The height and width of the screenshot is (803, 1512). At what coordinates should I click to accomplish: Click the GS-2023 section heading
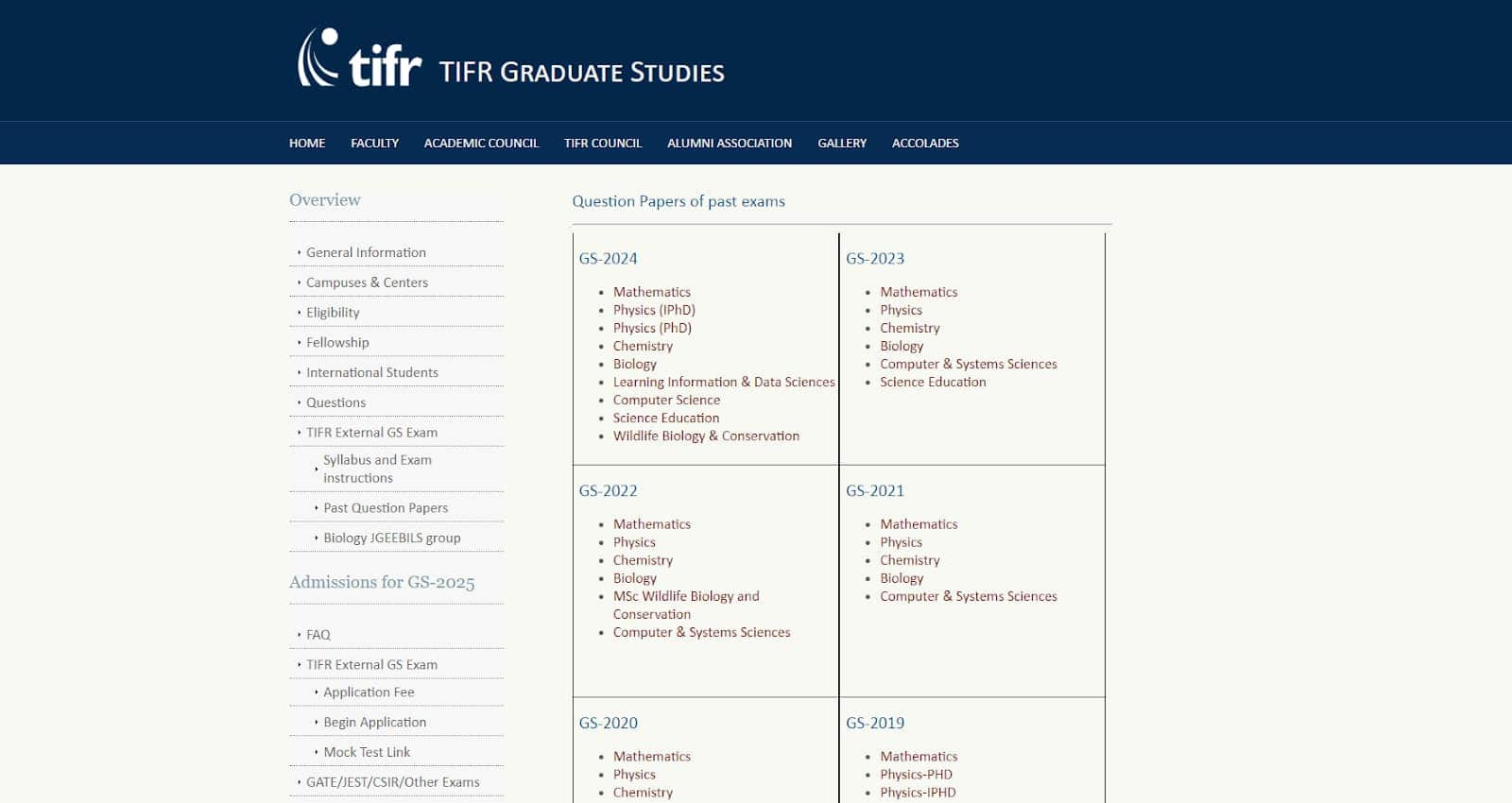pyautogui.click(x=875, y=259)
